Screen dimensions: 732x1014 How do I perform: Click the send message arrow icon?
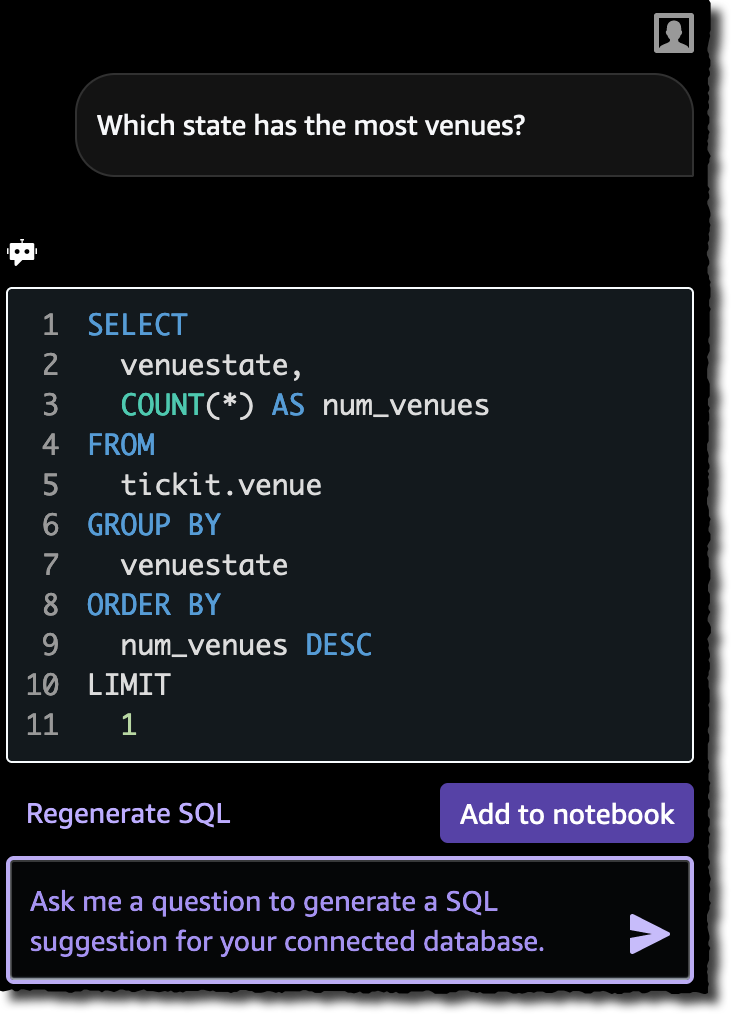coord(651,935)
